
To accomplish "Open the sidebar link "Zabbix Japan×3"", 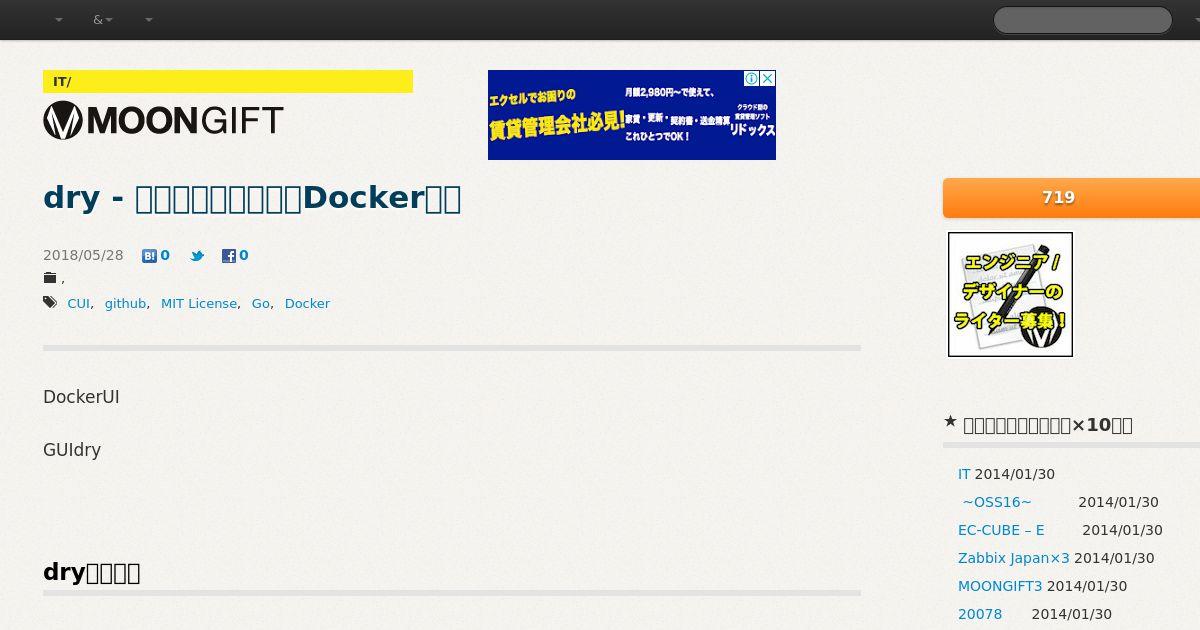I will point(1014,558).
